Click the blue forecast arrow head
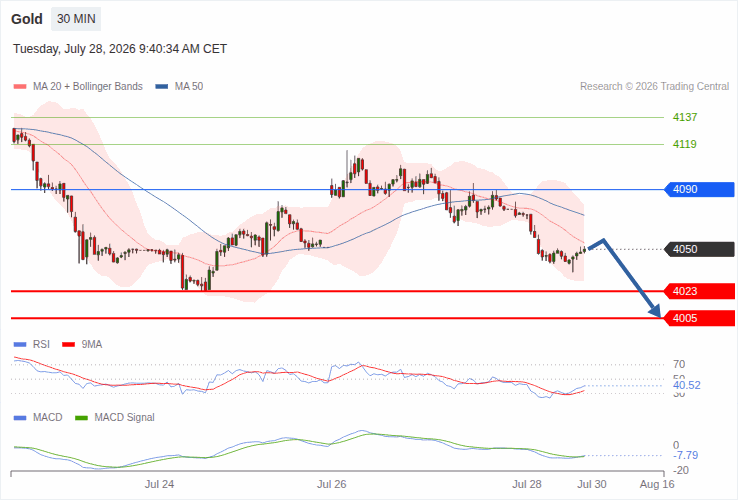Screen dimensions: 738x500 click(655, 310)
